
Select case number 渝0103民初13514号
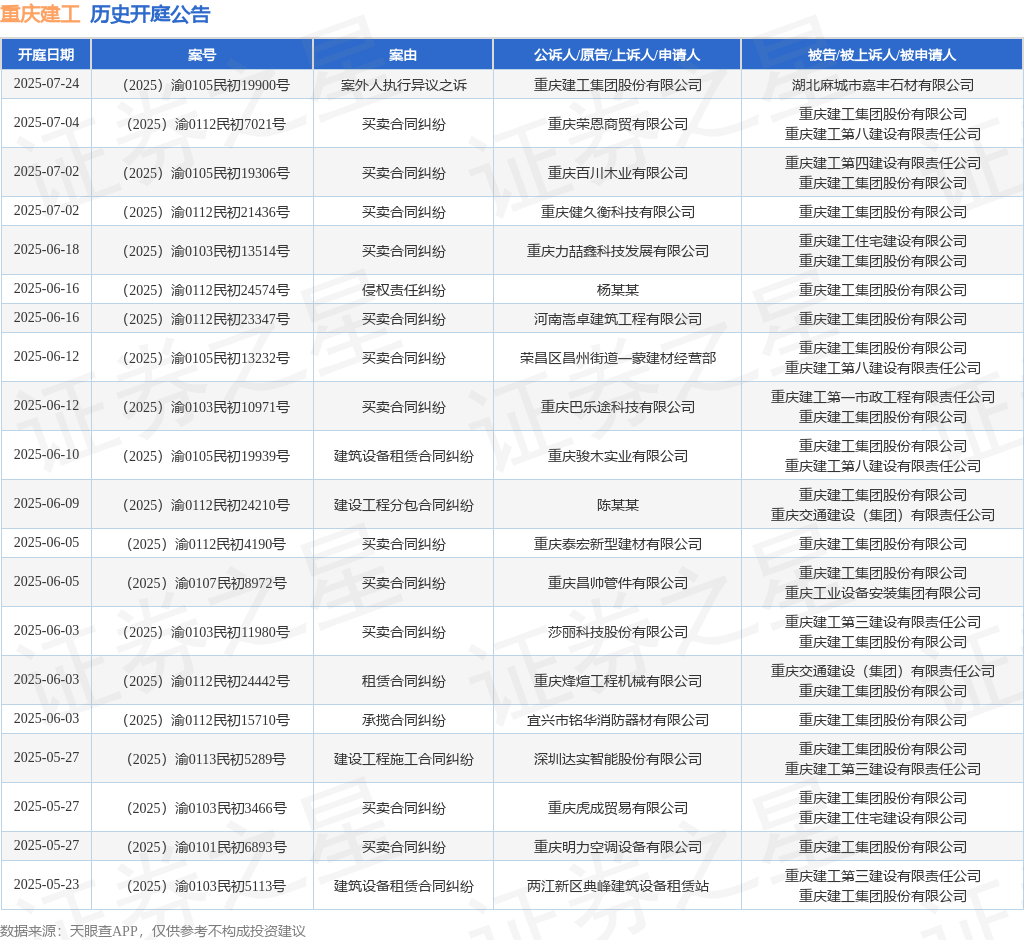206,251
